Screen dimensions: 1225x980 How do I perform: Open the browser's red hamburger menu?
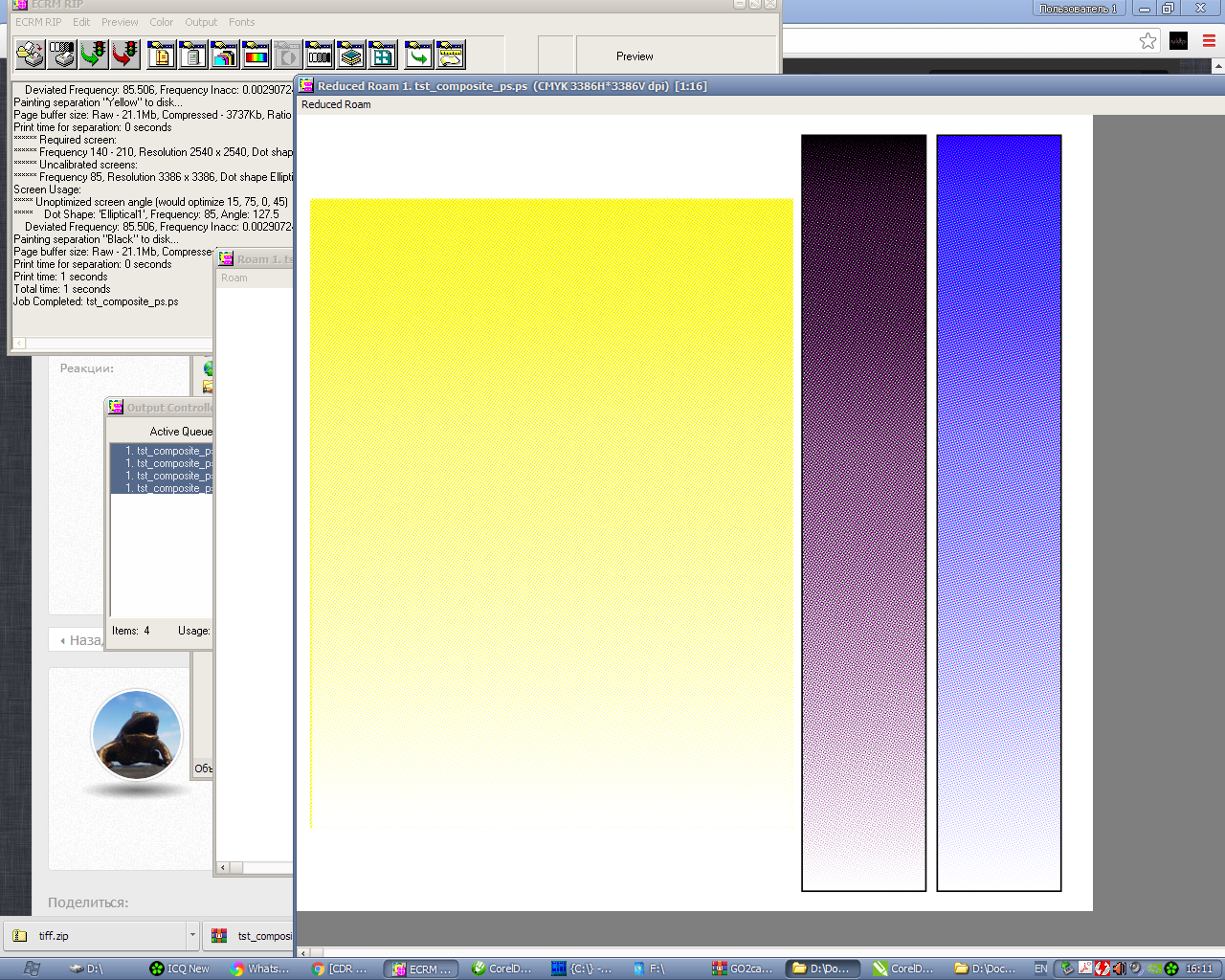tap(1209, 40)
